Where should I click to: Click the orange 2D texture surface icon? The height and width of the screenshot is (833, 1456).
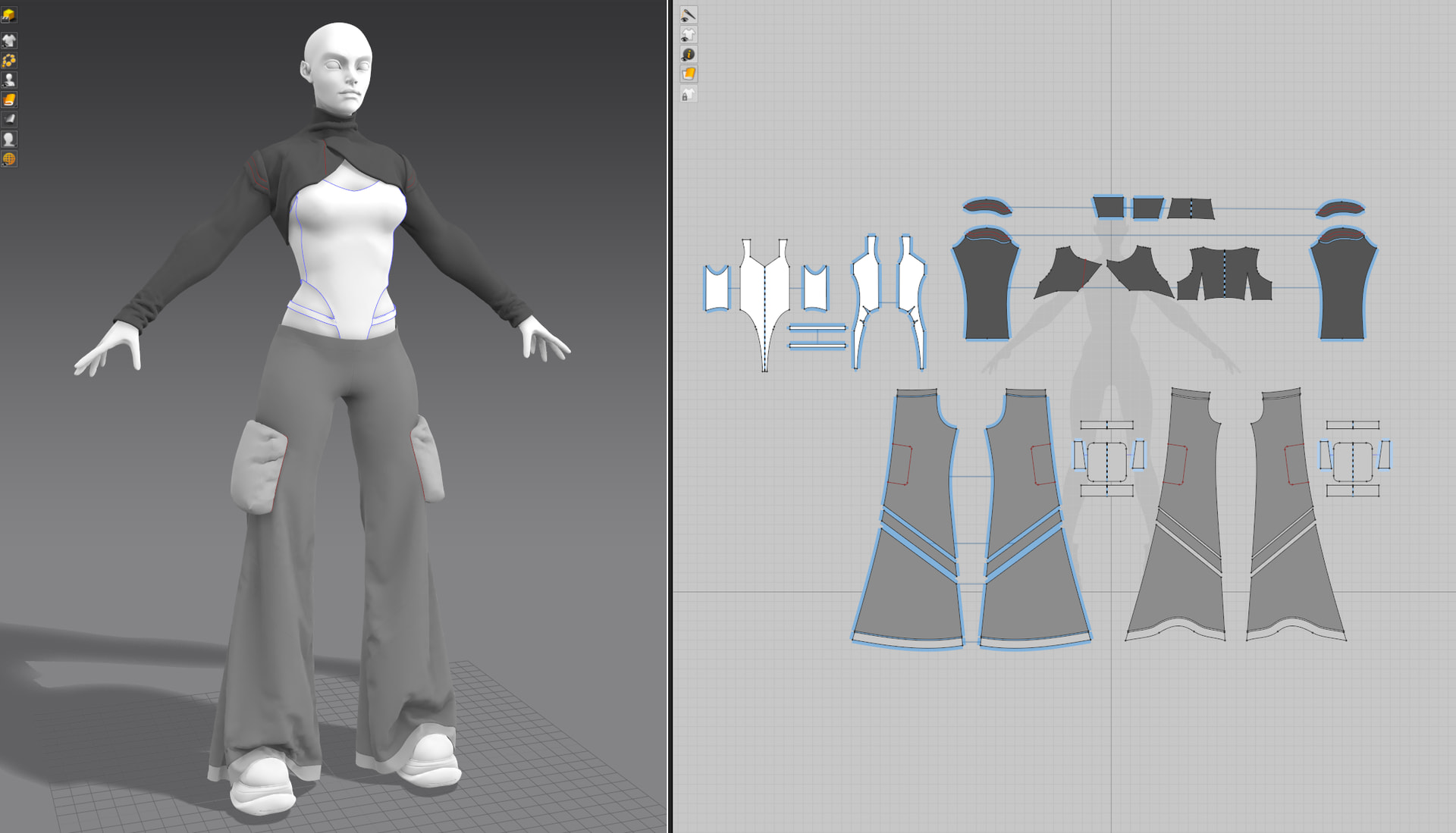688,74
